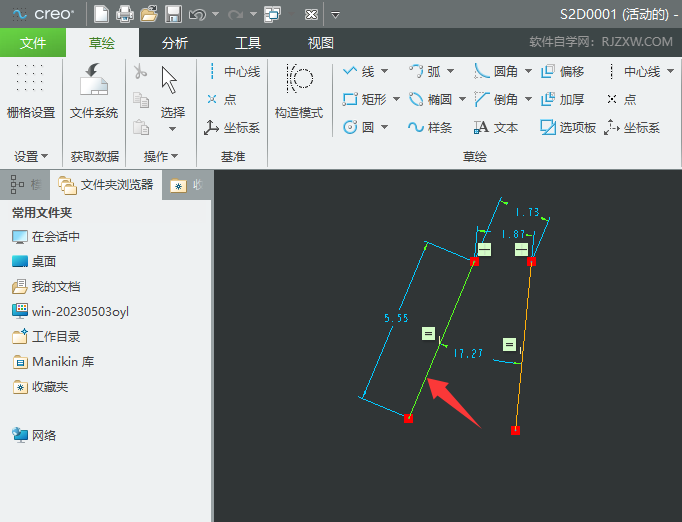The width and height of the screenshot is (682, 522).
Task: Switch to the Model Tree navigator tab
Action: (x=25, y=185)
